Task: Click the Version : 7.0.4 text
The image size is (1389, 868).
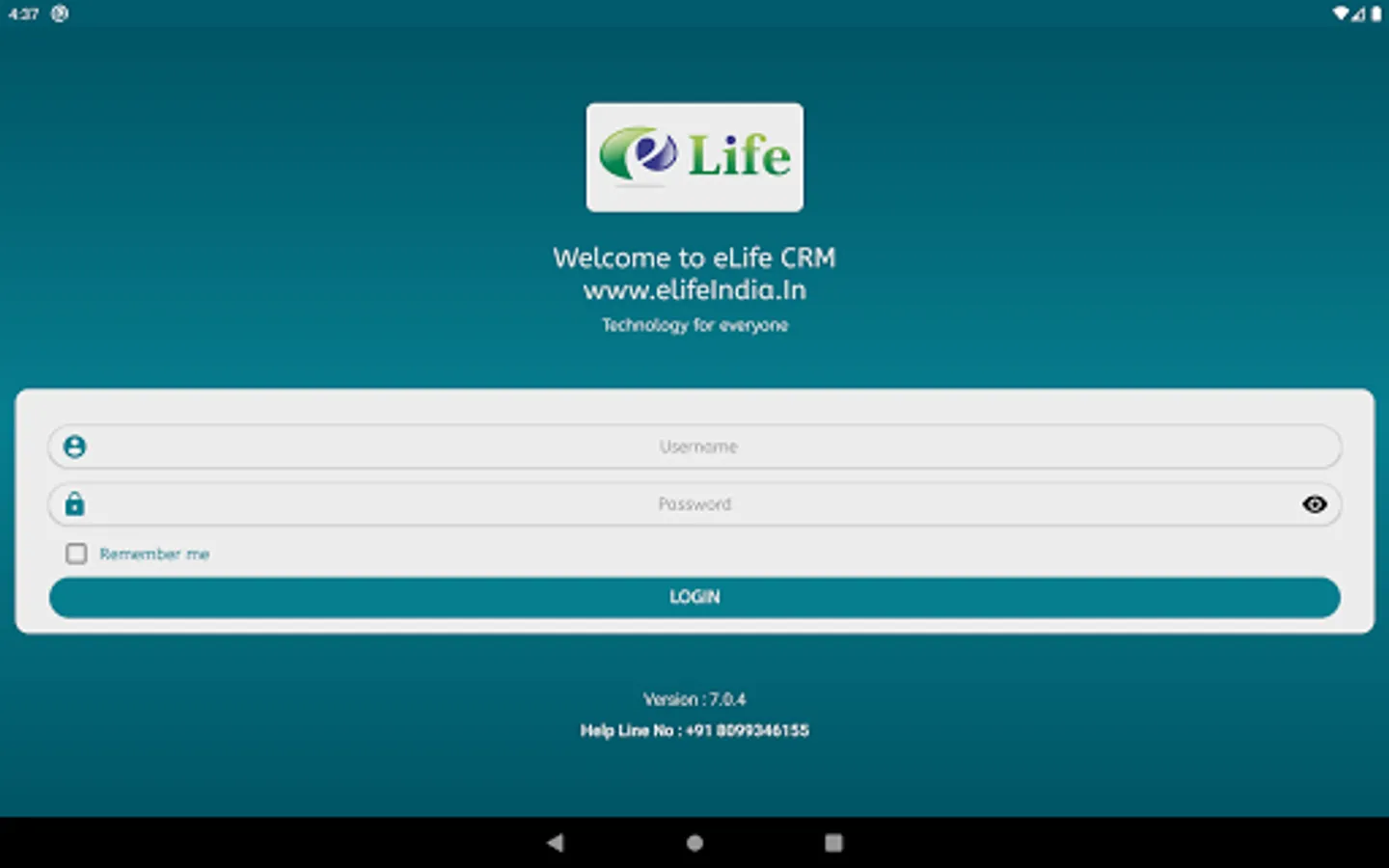Action: click(694, 699)
